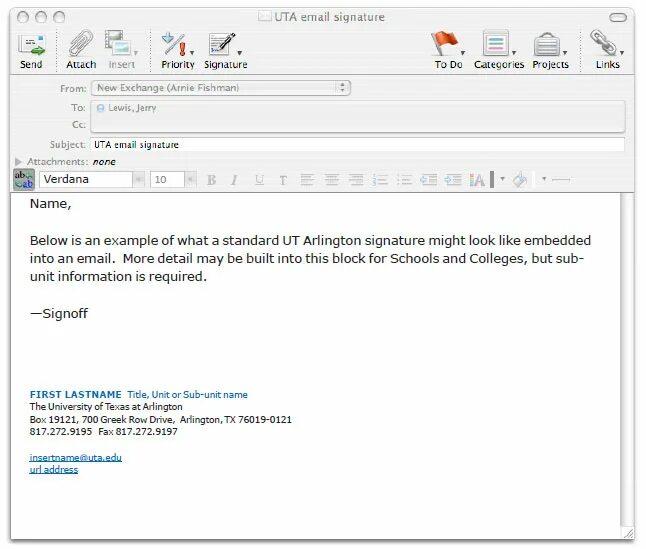Screen dimensions: 646x549
Task: Increase indent of the paragraph
Action: [453, 180]
